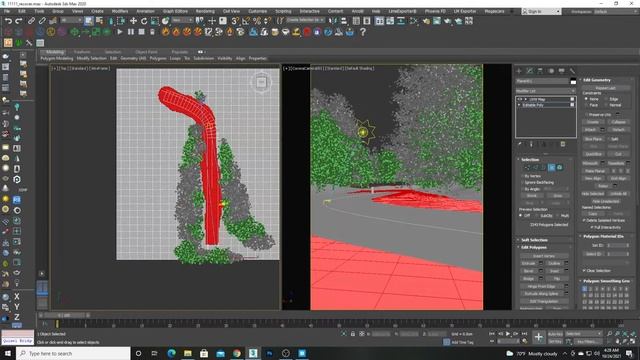Open the Create tab plus icon in command panel
640x360 pixels.
tap(519, 71)
